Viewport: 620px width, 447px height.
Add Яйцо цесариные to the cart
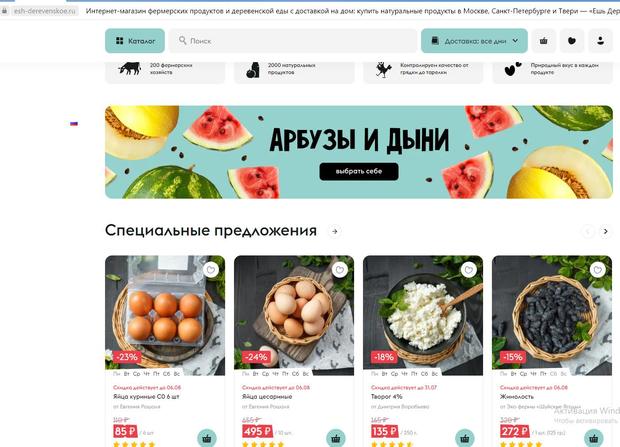tap(336, 438)
